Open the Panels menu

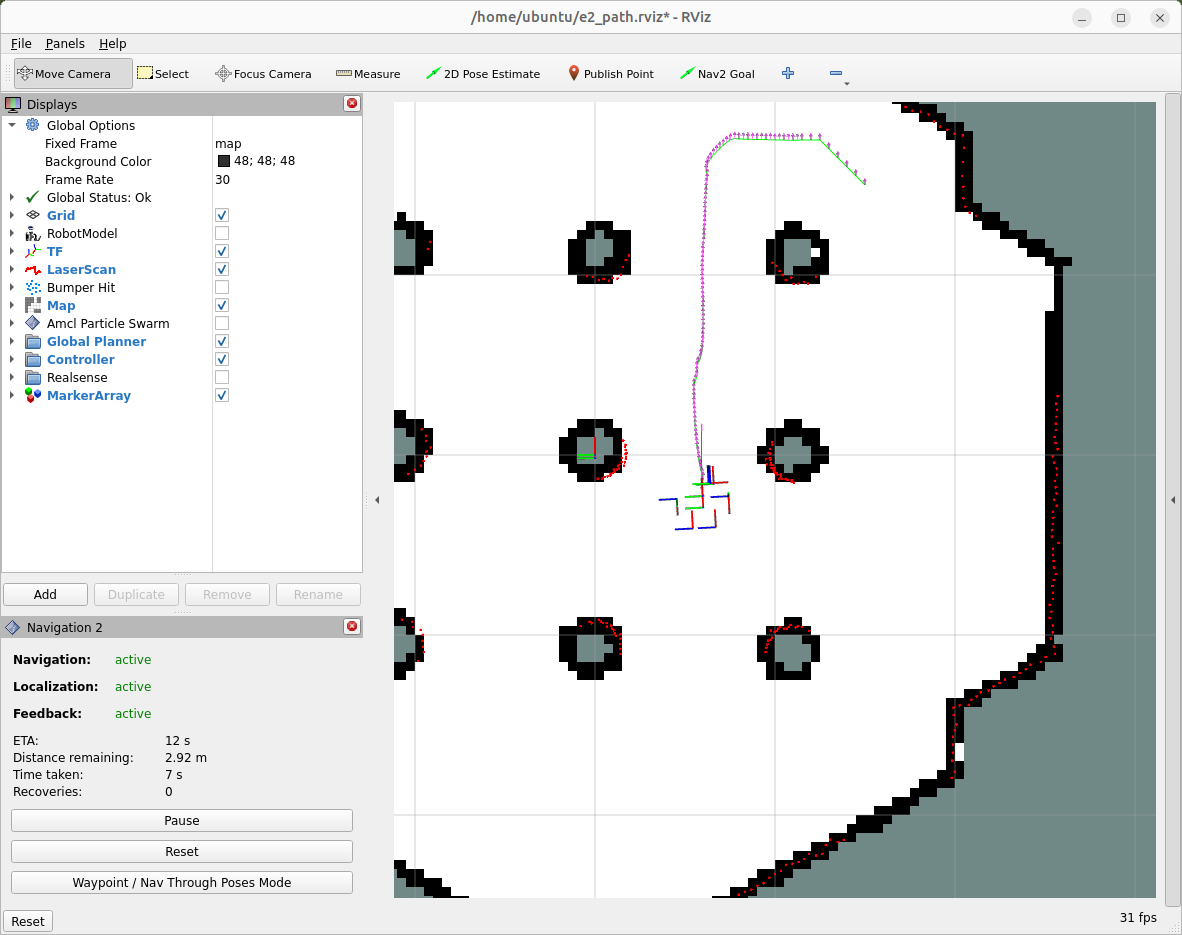click(x=65, y=44)
